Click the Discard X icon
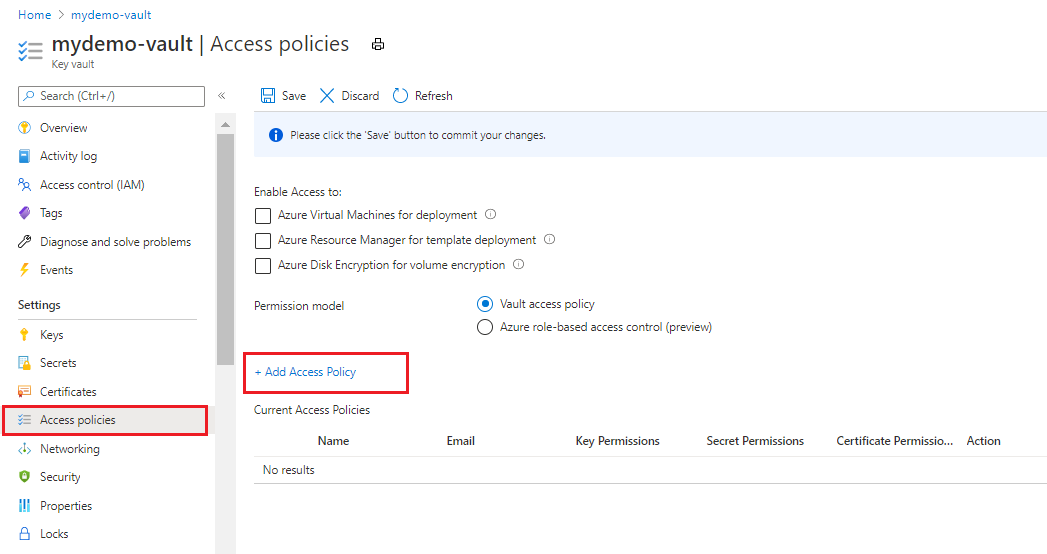The height and width of the screenshot is (554, 1047). pos(327,96)
